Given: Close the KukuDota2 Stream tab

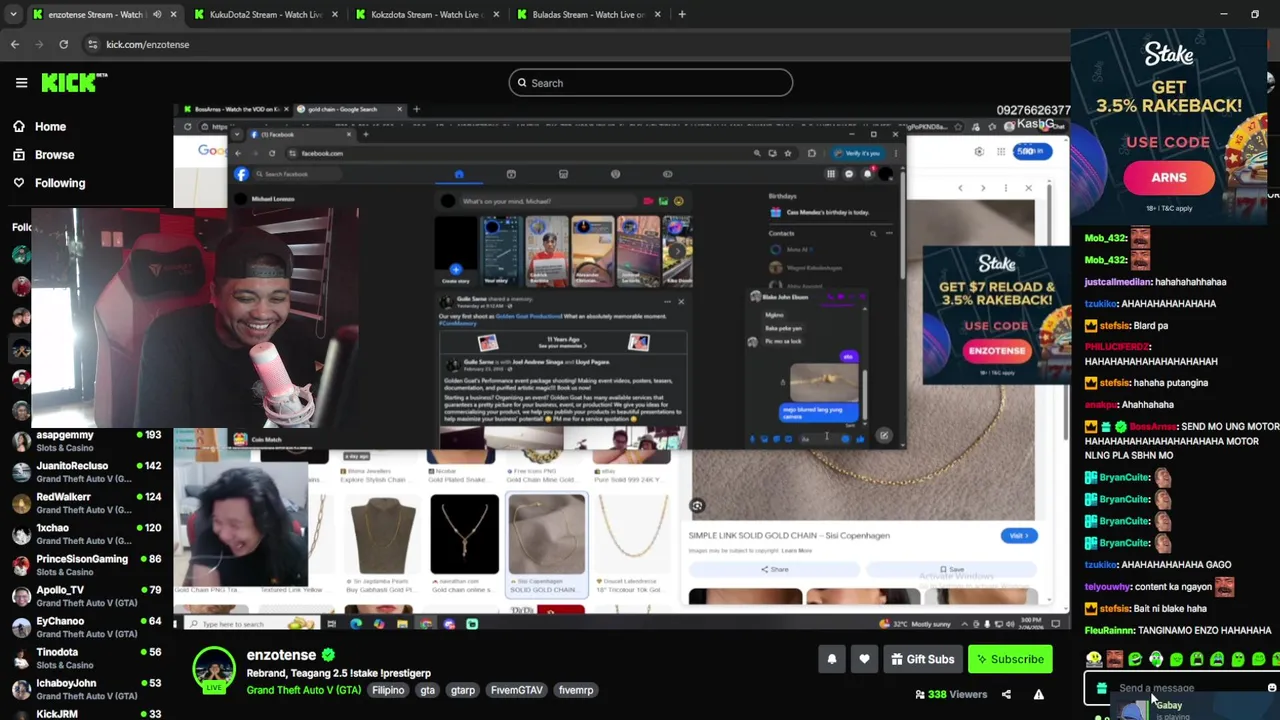Looking at the screenshot, I should (334, 15).
